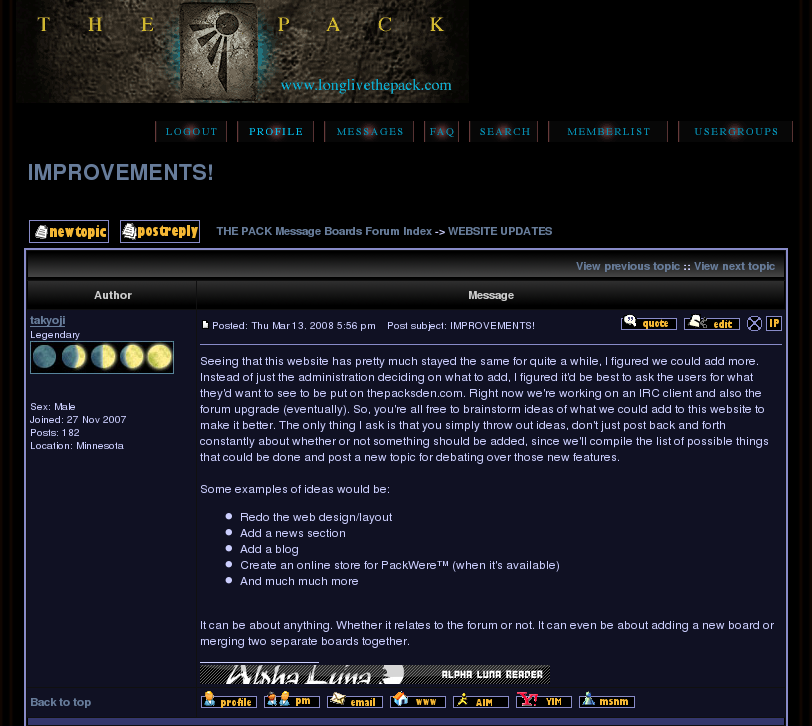Click the quote post icon button
Image resolution: width=812 pixels, height=726 pixels.
pyautogui.click(x=648, y=323)
